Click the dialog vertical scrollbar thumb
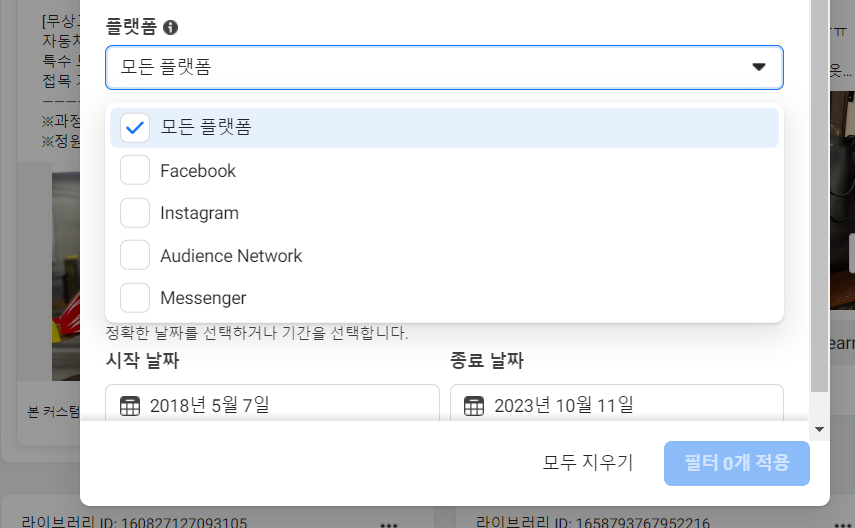This screenshot has width=855, height=528. tap(819, 195)
